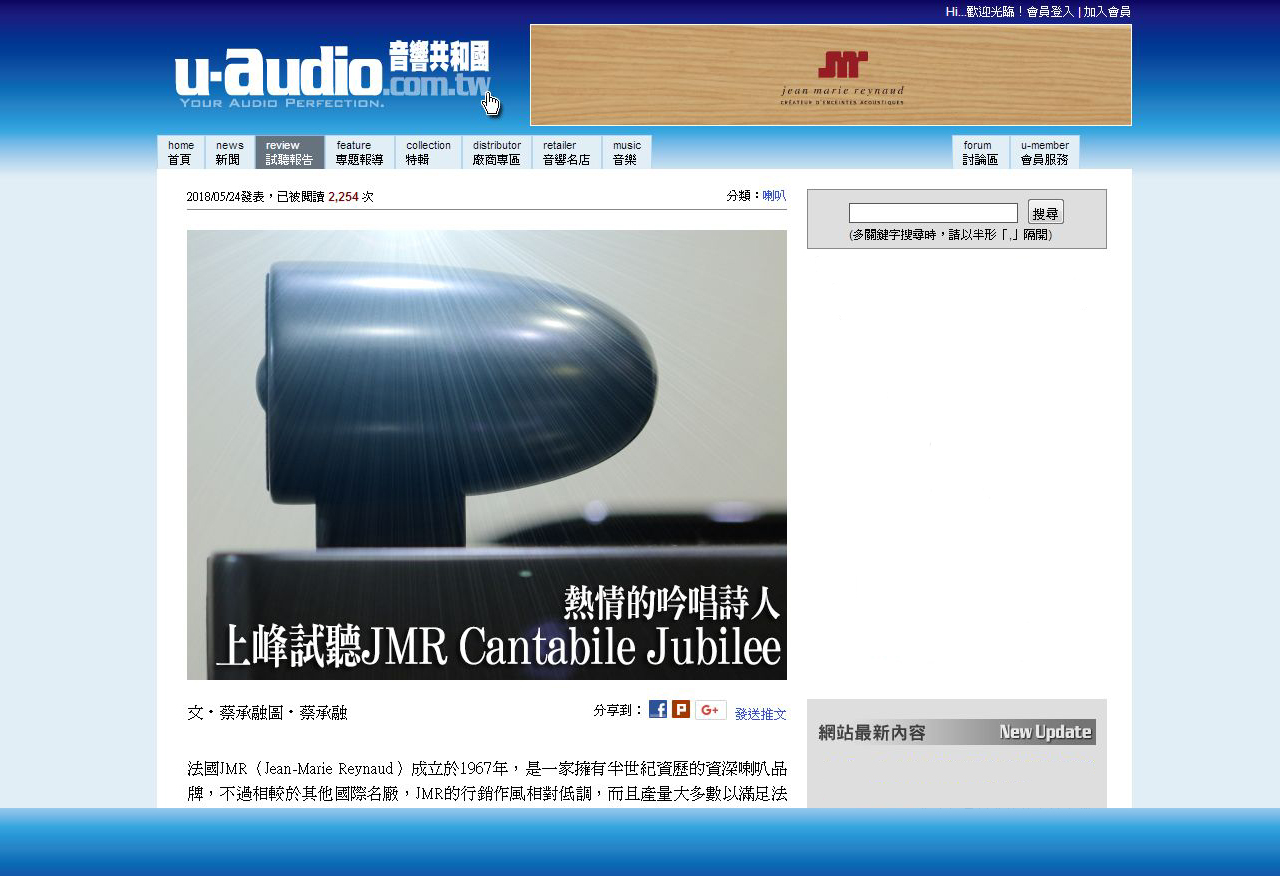Click the u-audio.com.tw site logo
The height and width of the screenshot is (876, 1280).
click(333, 75)
